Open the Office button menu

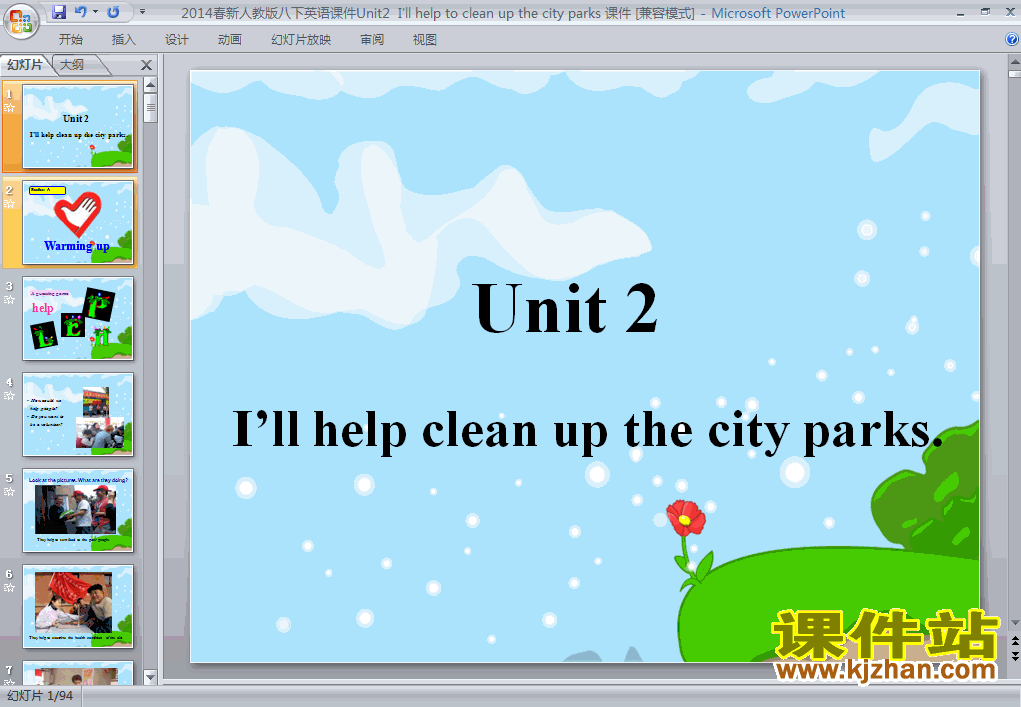21,21
